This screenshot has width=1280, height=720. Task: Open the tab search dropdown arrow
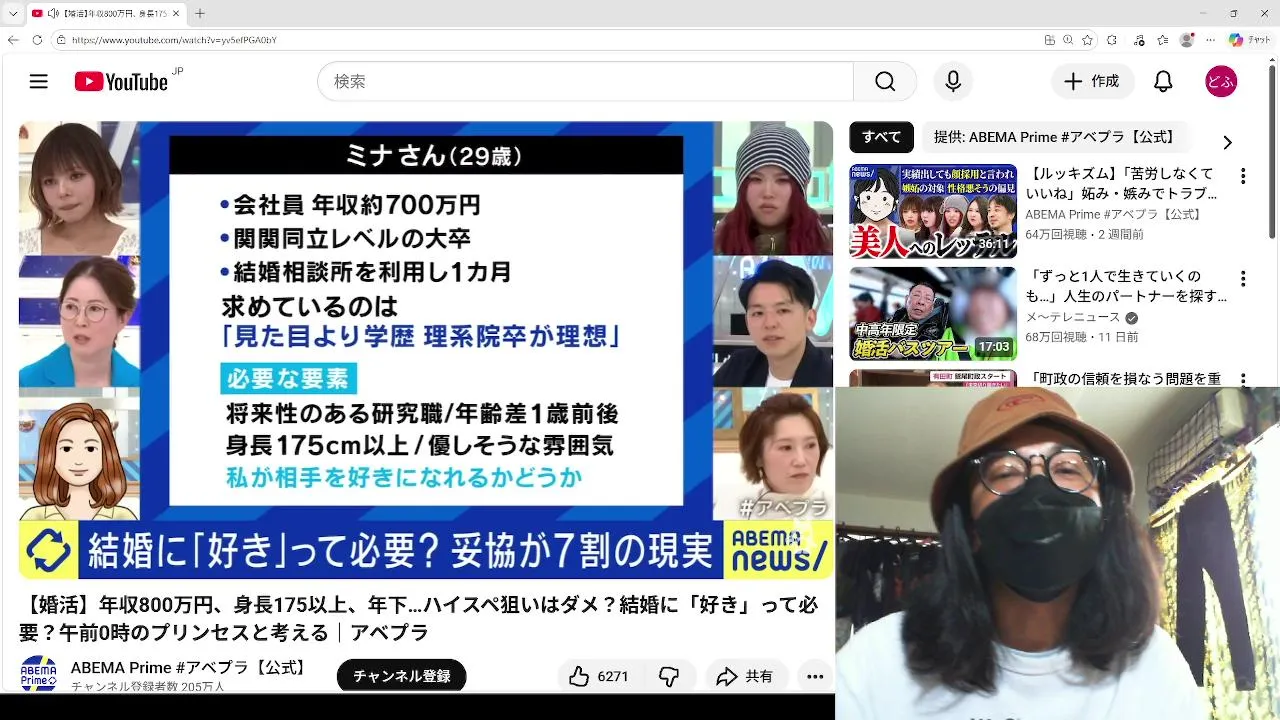12,13
